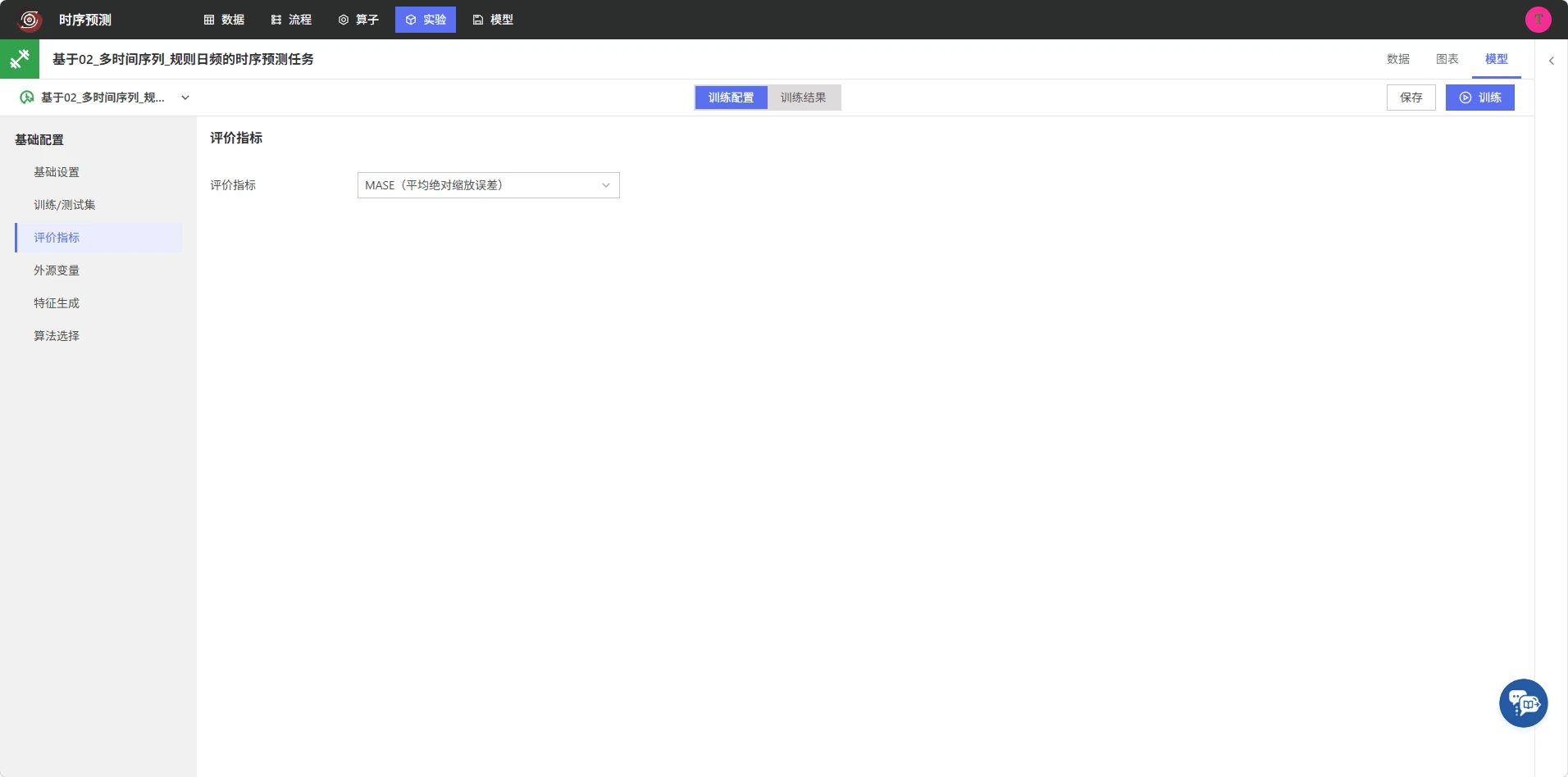Open the chat assistant floating icon
This screenshot has height=777, width=1568.
click(x=1524, y=703)
